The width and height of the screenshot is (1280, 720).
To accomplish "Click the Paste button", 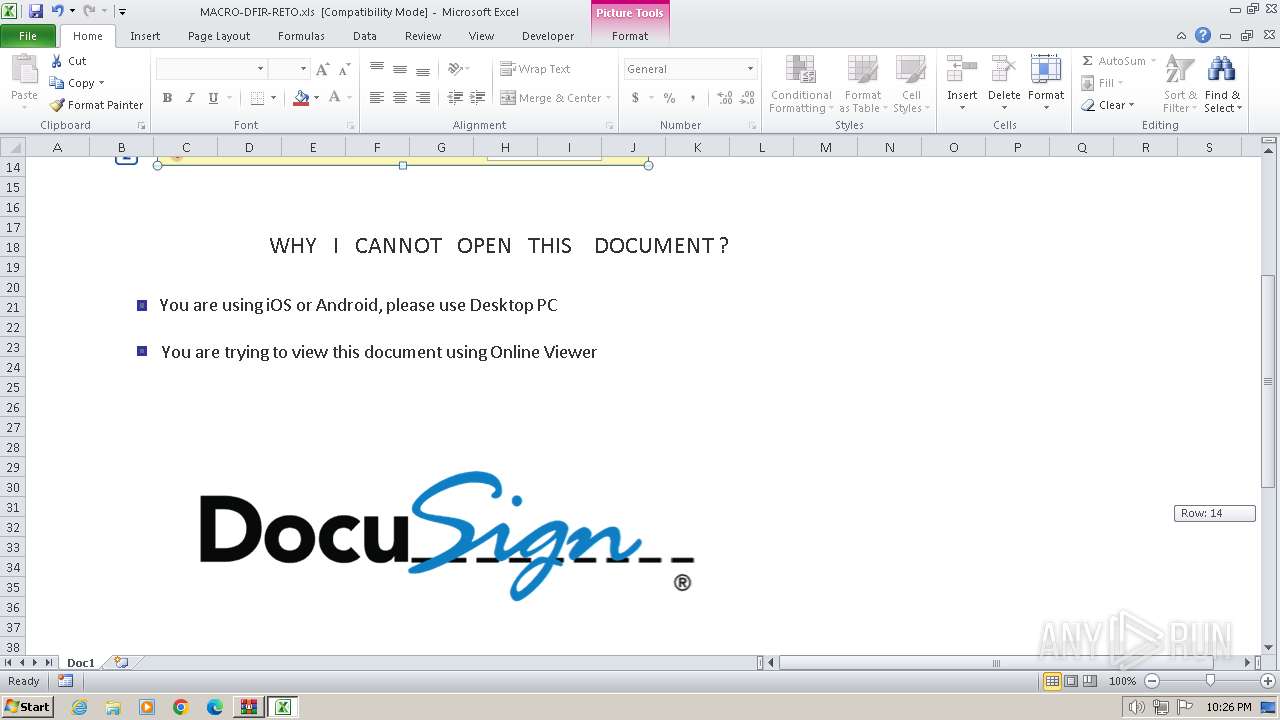I will click(24, 84).
